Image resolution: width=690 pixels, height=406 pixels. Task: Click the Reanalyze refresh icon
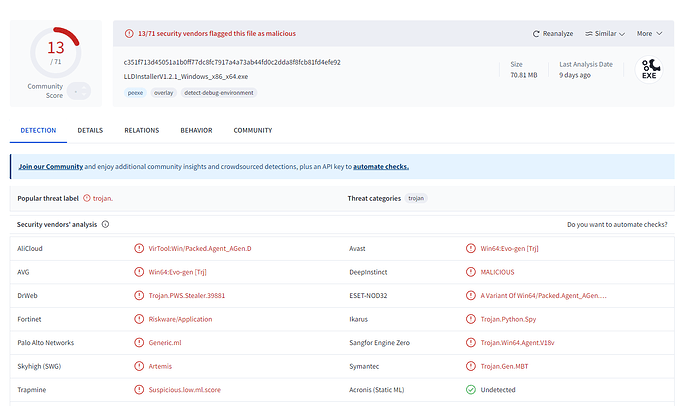(x=536, y=34)
